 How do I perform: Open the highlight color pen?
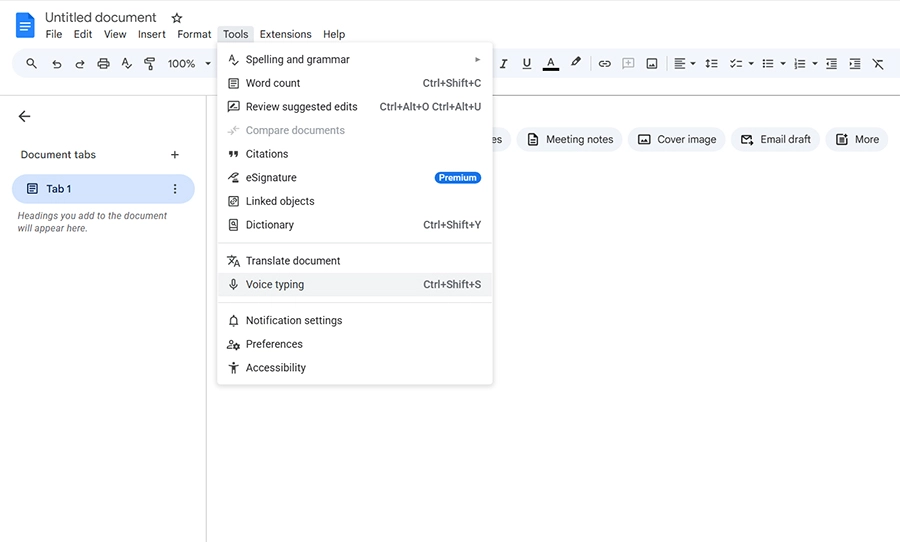(x=576, y=63)
